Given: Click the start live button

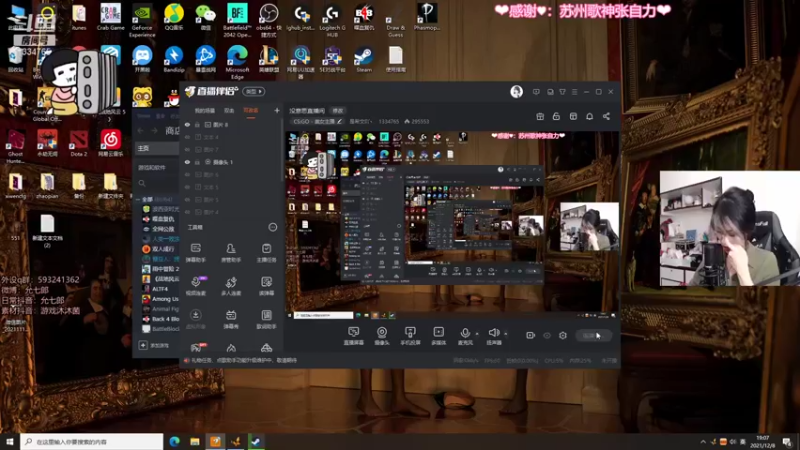Looking at the screenshot, I should [x=593, y=335].
